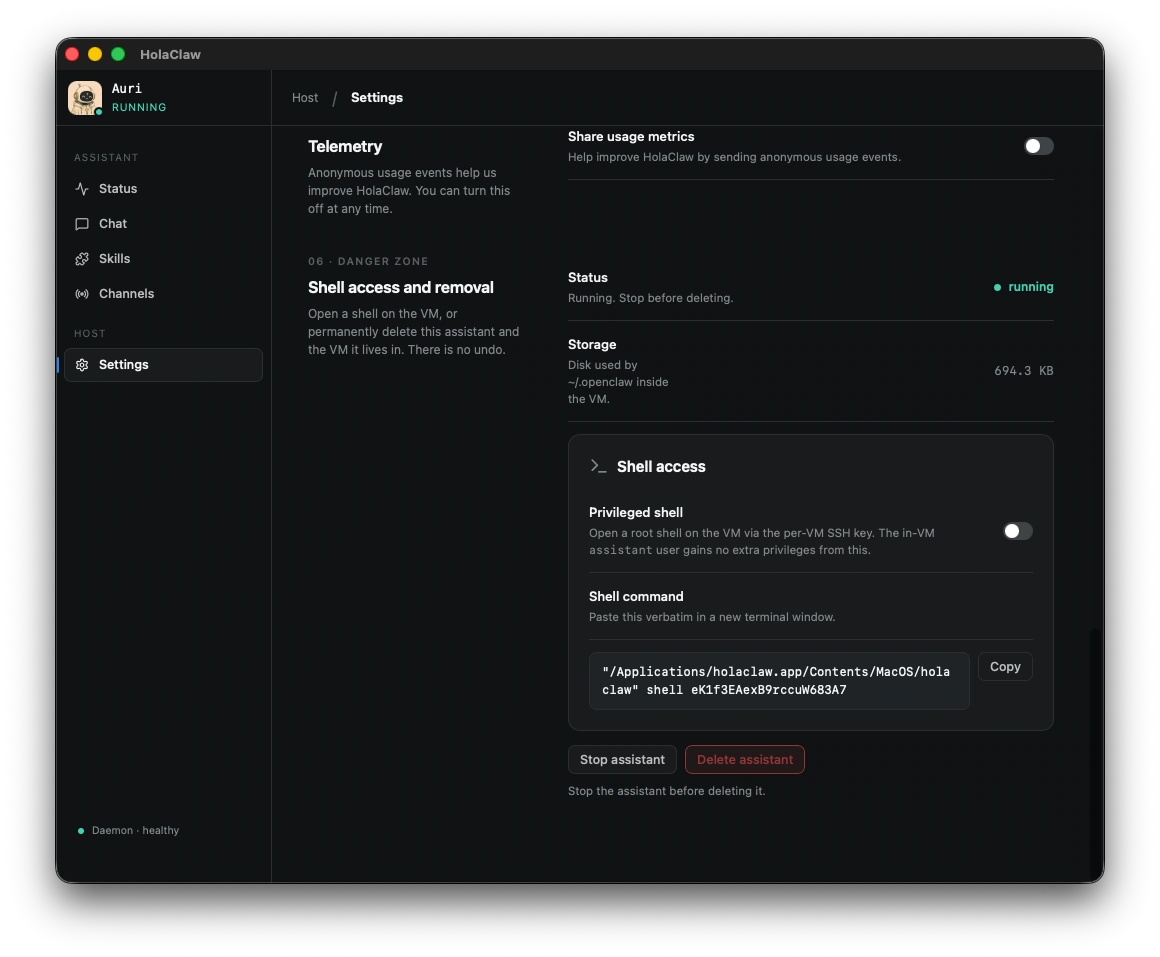Click 'Stop the assistant before deleting it.' note
Viewport: 1160px width, 957px height.
(x=667, y=791)
